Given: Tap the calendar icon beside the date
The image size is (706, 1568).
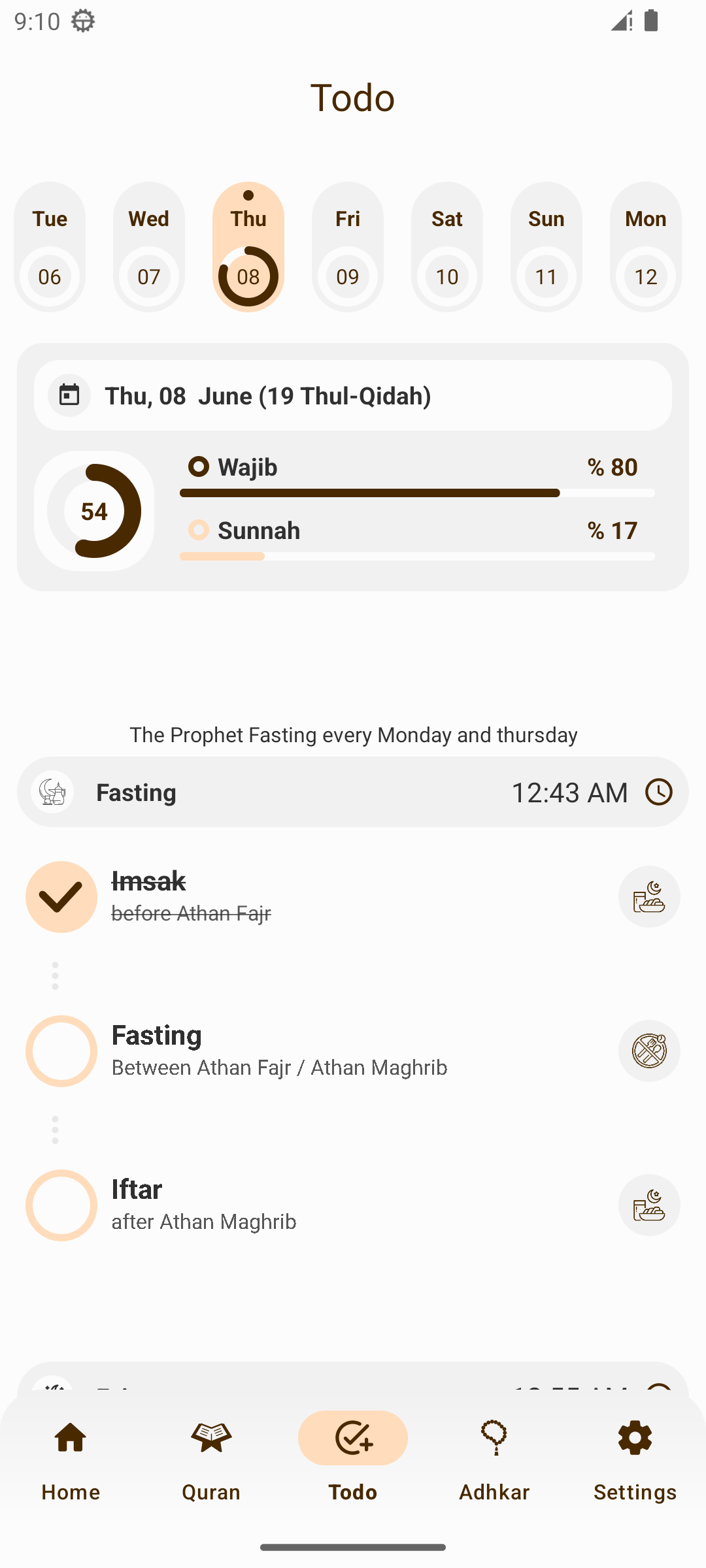Looking at the screenshot, I should [x=69, y=395].
